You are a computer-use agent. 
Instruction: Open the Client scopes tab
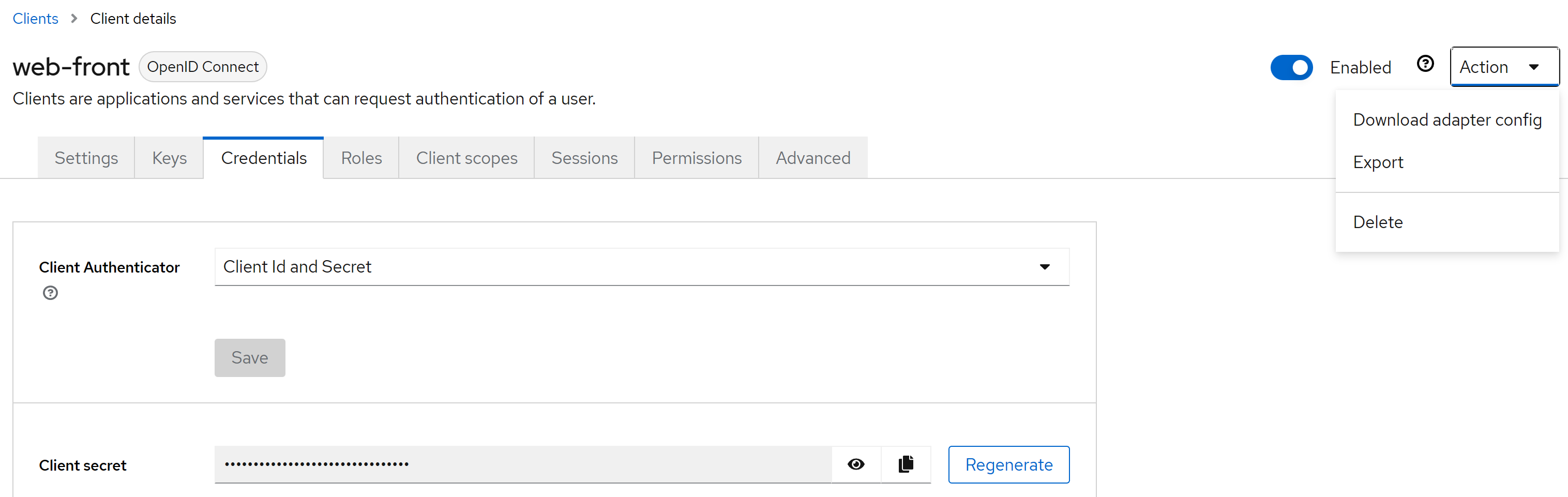tap(467, 158)
